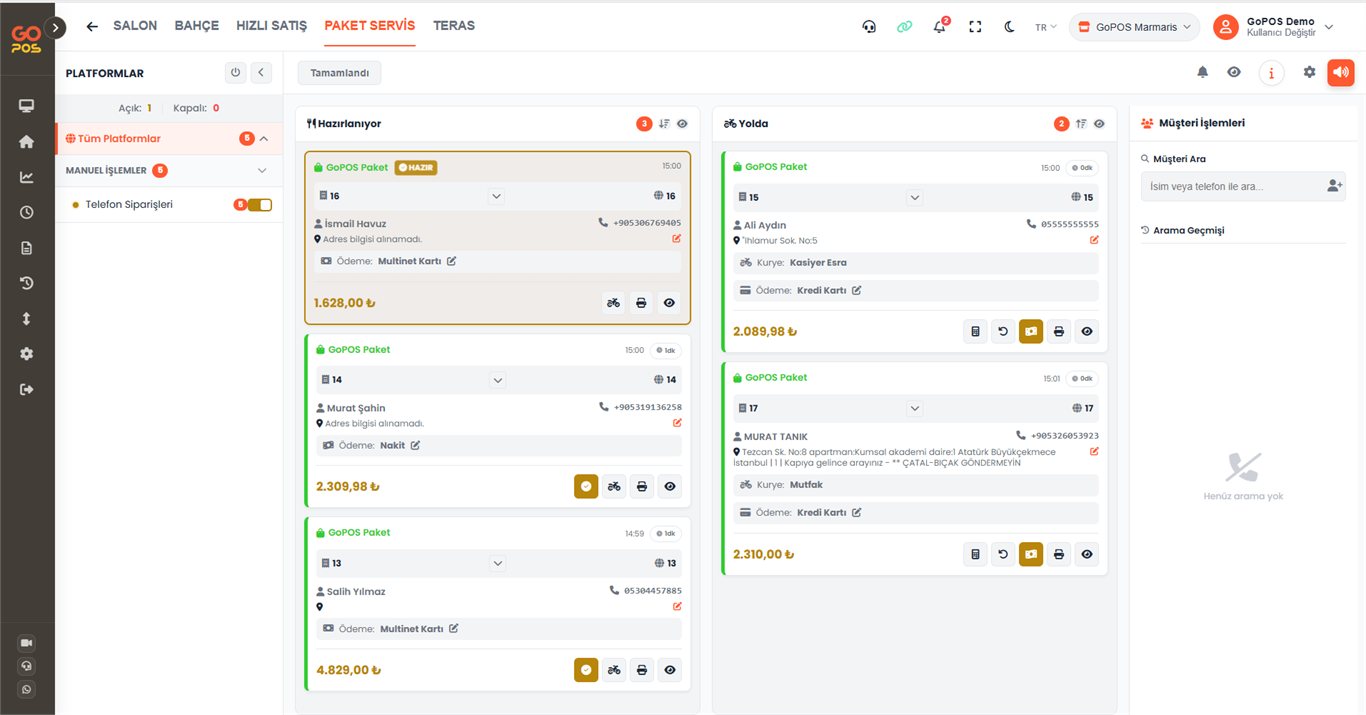The width and height of the screenshot is (1366, 715).
Task: Revert MURAT TANIK order status
Action: [1003, 554]
